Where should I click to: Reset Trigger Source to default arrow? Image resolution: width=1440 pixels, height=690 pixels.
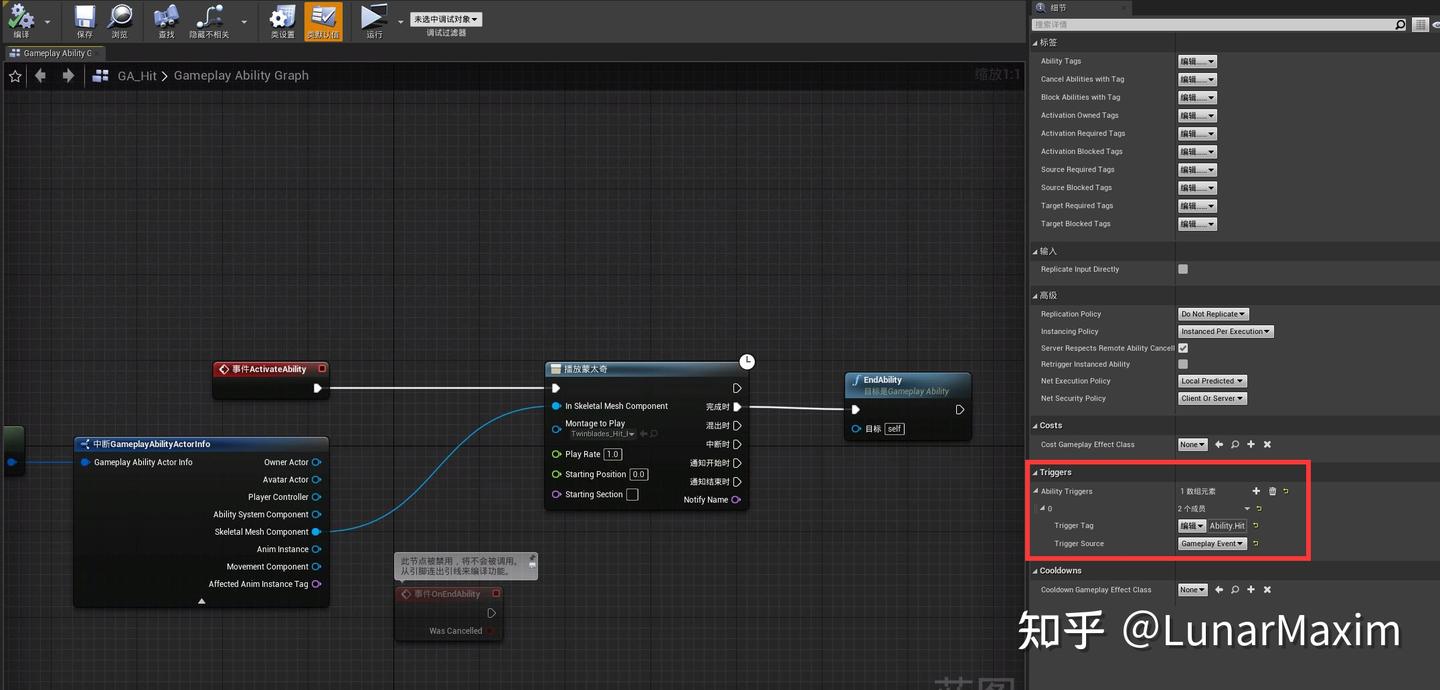pos(1255,544)
